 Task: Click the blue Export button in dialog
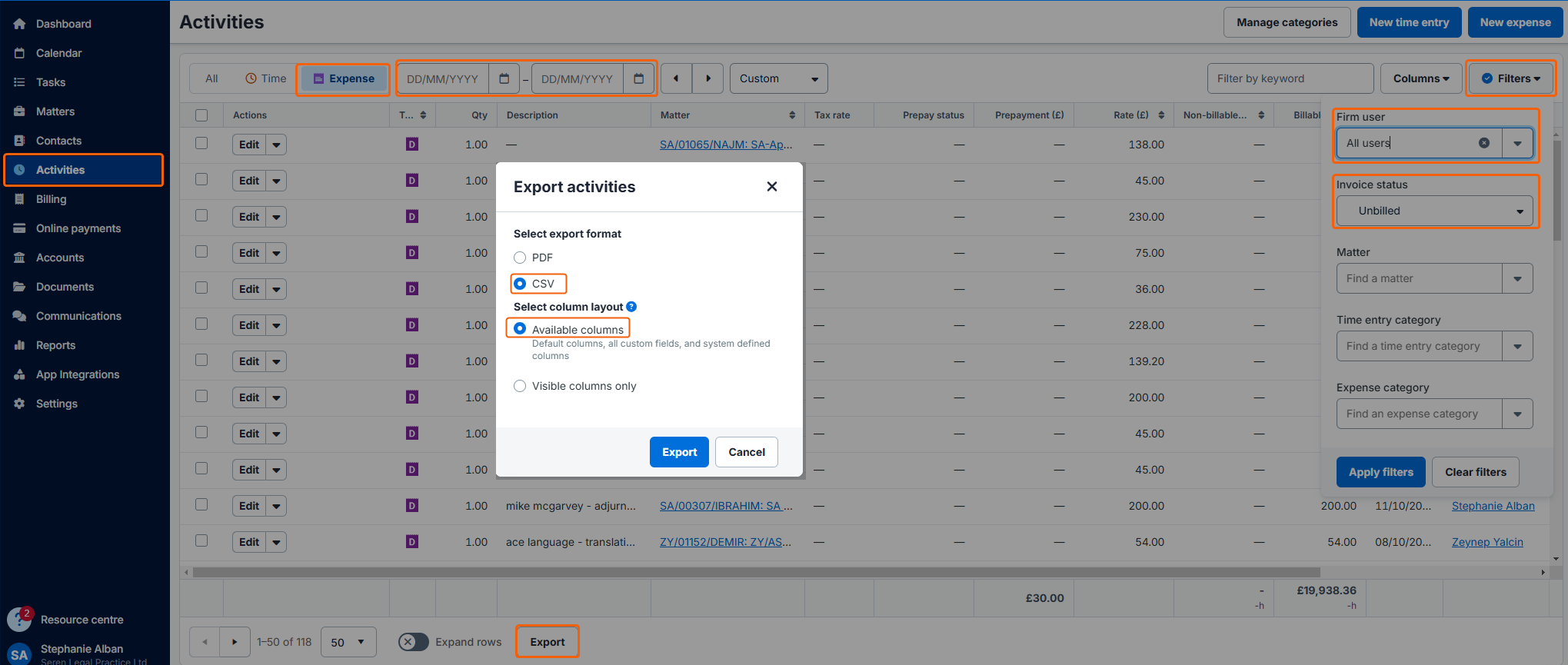point(679,452)
